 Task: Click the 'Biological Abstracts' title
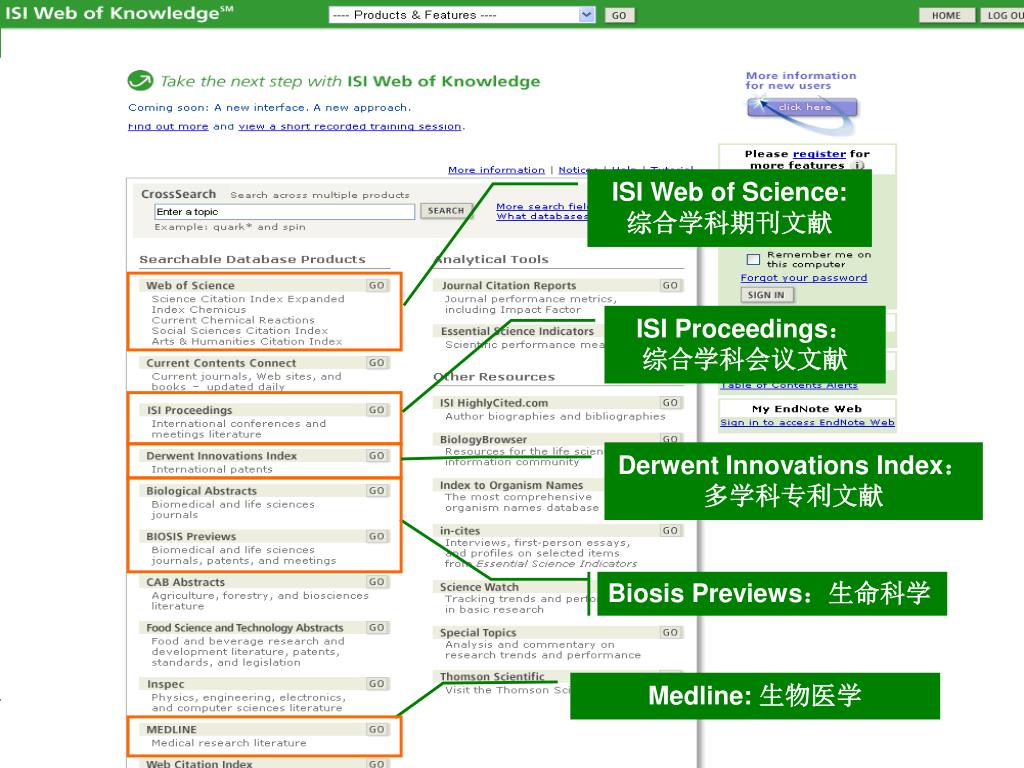tap(201, 490)
